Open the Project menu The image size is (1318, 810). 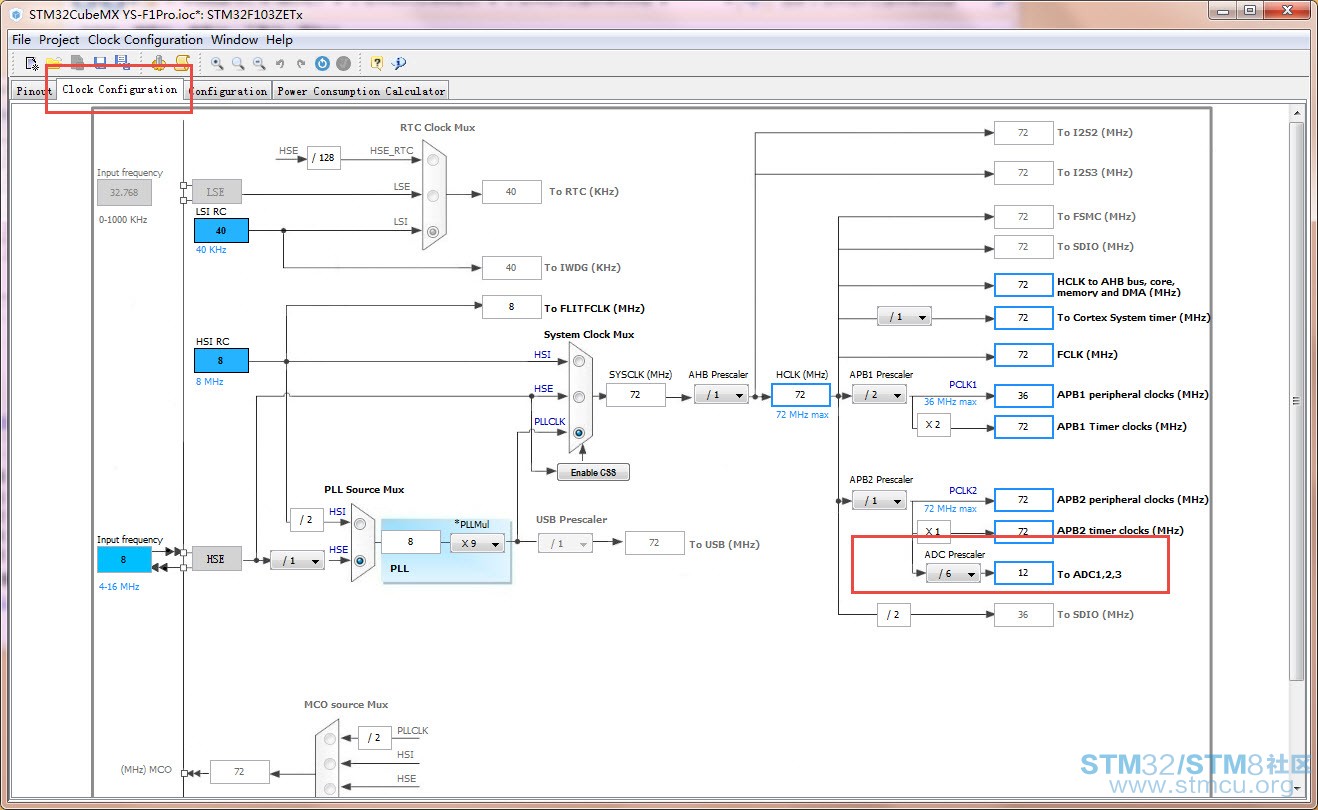pyautogui.click(x=59, y=40)
